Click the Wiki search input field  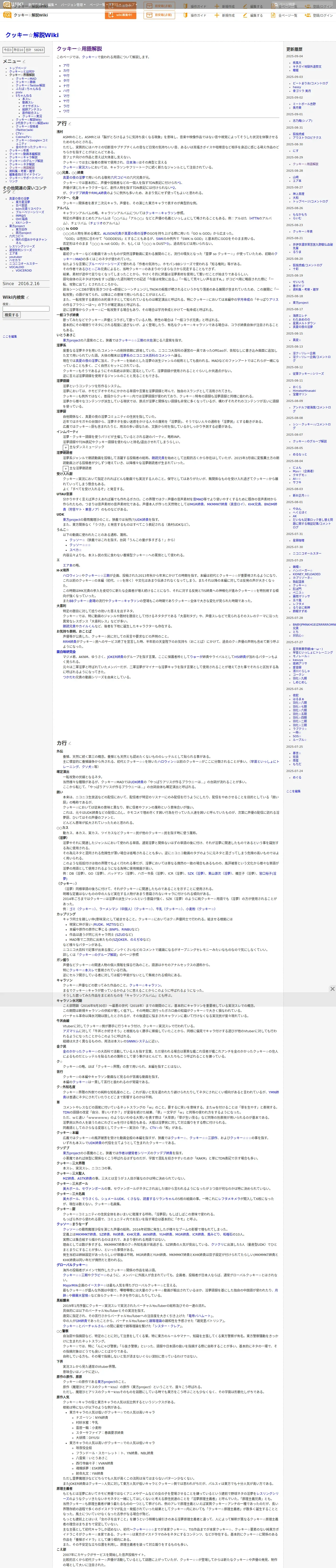pos(26,309)
